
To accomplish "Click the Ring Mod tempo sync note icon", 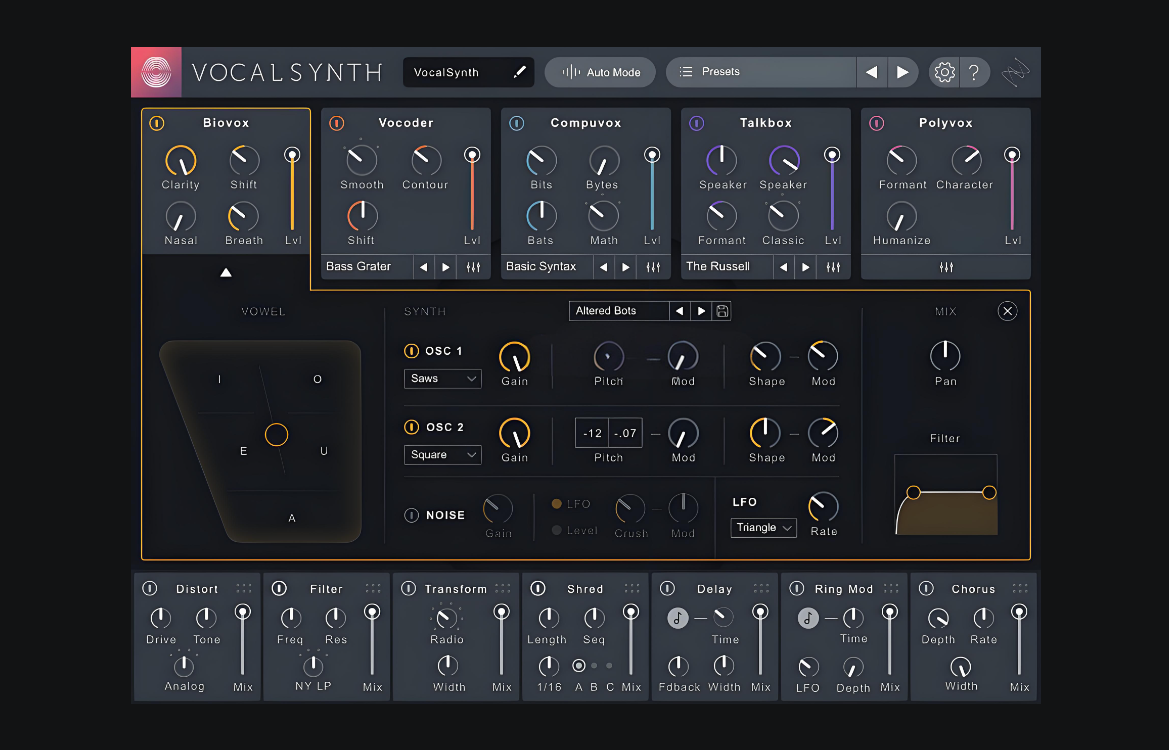I will point(807,618).
